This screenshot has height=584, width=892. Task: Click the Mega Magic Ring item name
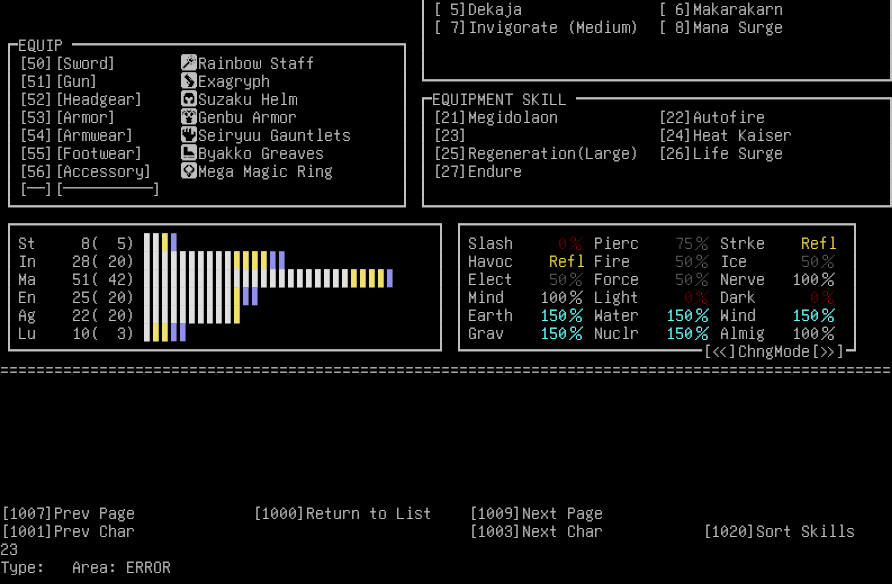tap(265, 172)
